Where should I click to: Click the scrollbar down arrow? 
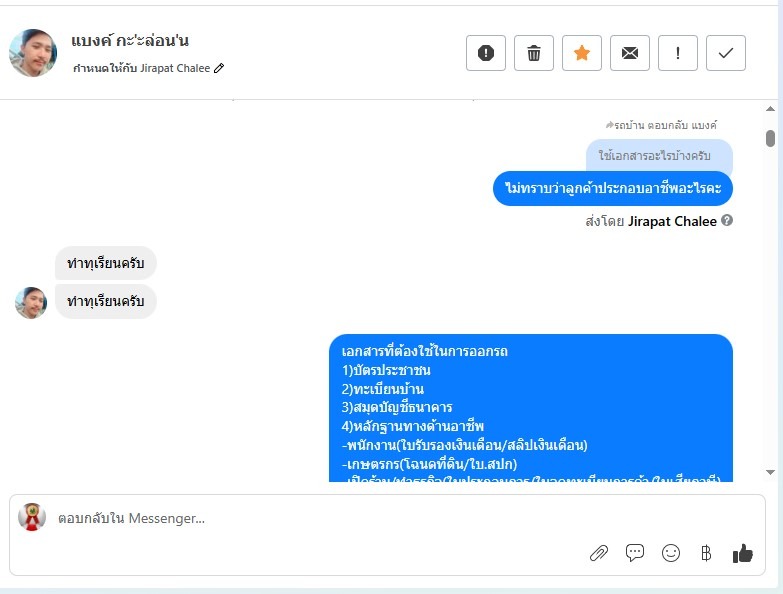pyautogui.click(x=770, y=472)
